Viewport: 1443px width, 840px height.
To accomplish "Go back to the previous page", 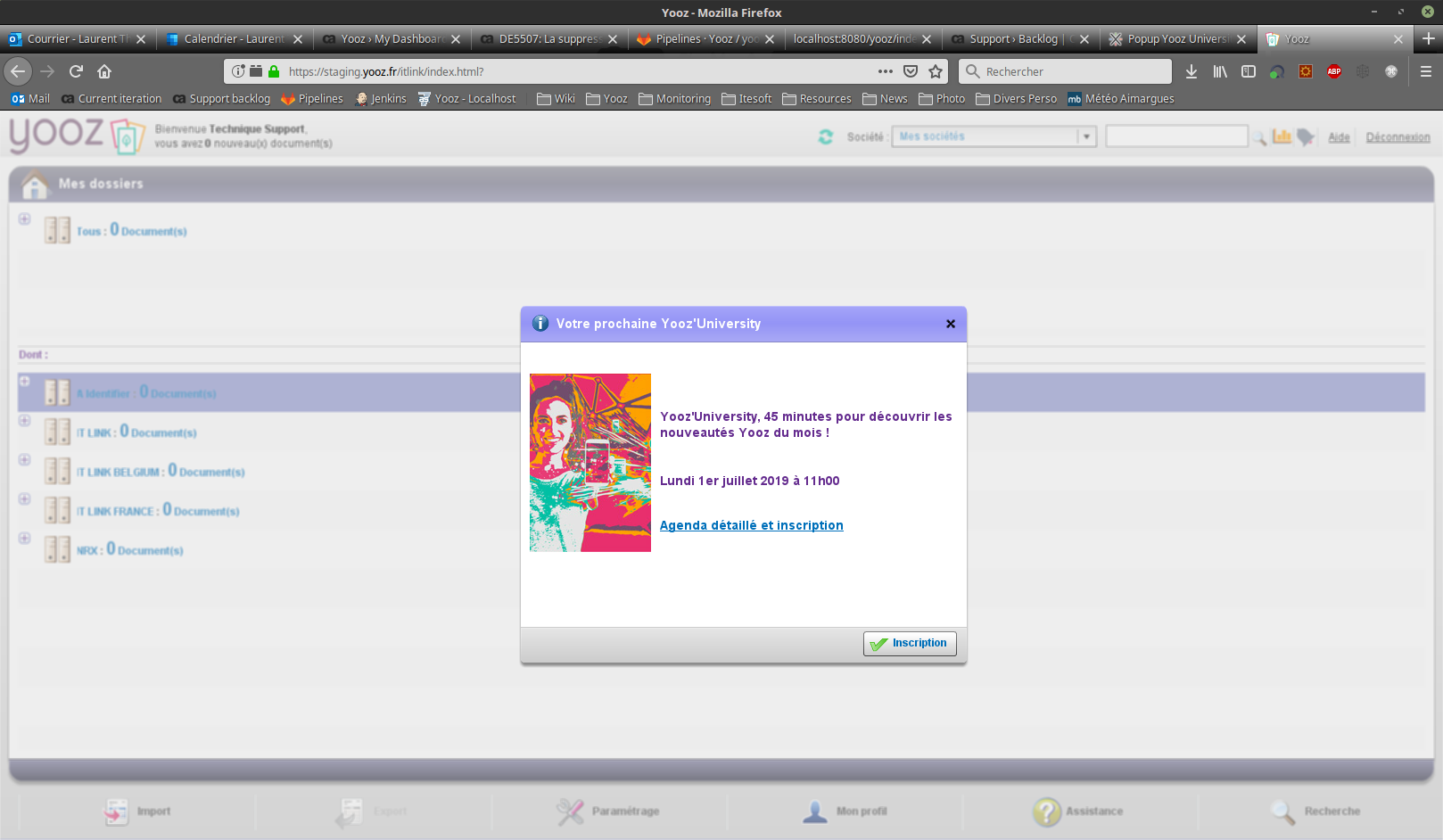I will click(x=18, y=71).
